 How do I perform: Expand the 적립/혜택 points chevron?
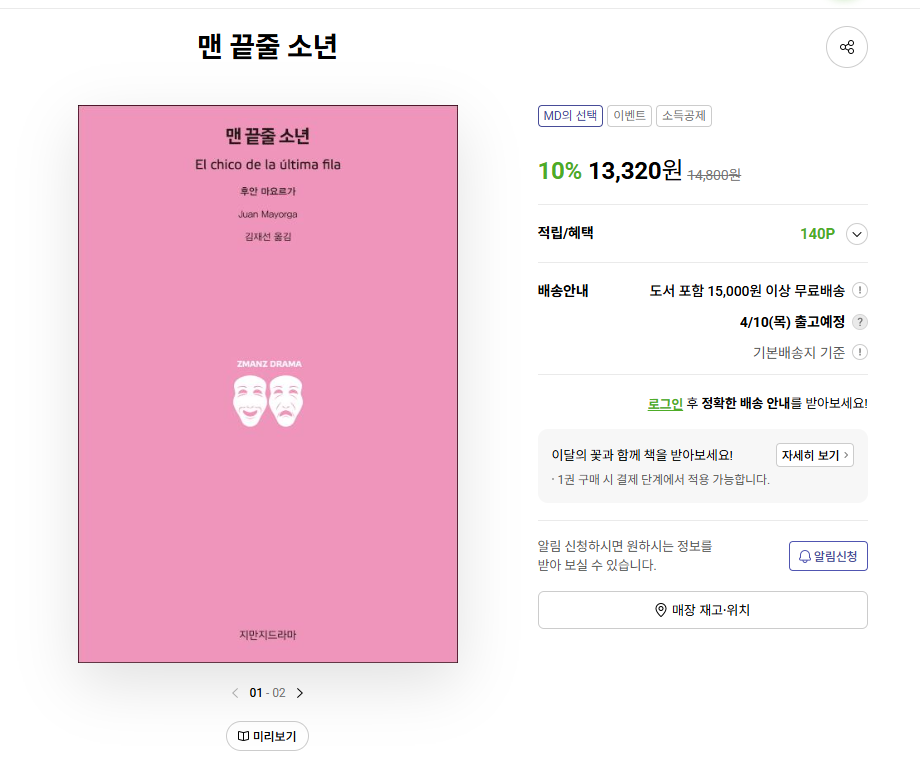tap(857, 234)
